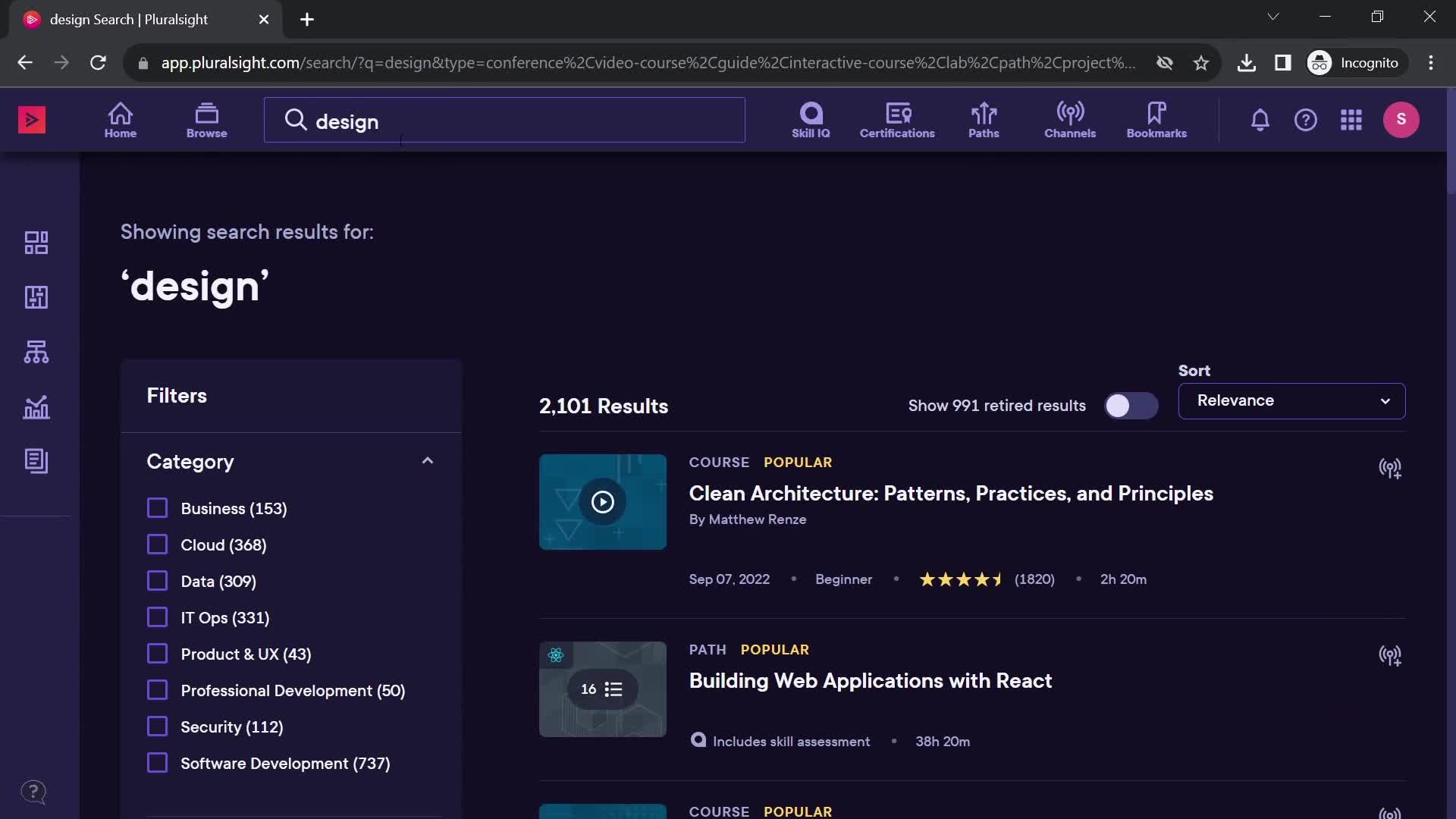Check the Software Development (737) filter

click(x=156, y=763)
